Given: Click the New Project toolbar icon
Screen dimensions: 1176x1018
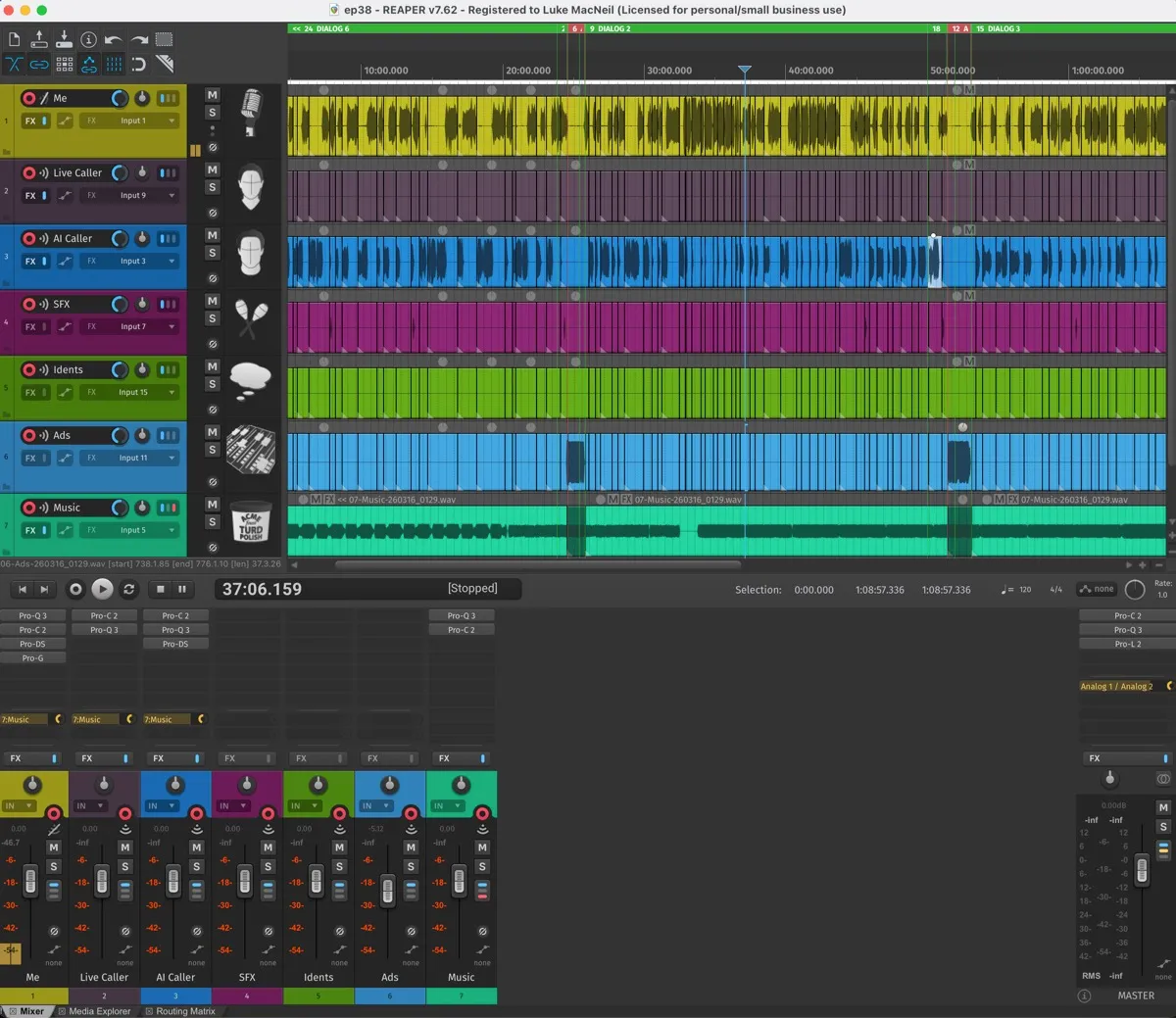Looking at the screenshot, I should 14,40.
